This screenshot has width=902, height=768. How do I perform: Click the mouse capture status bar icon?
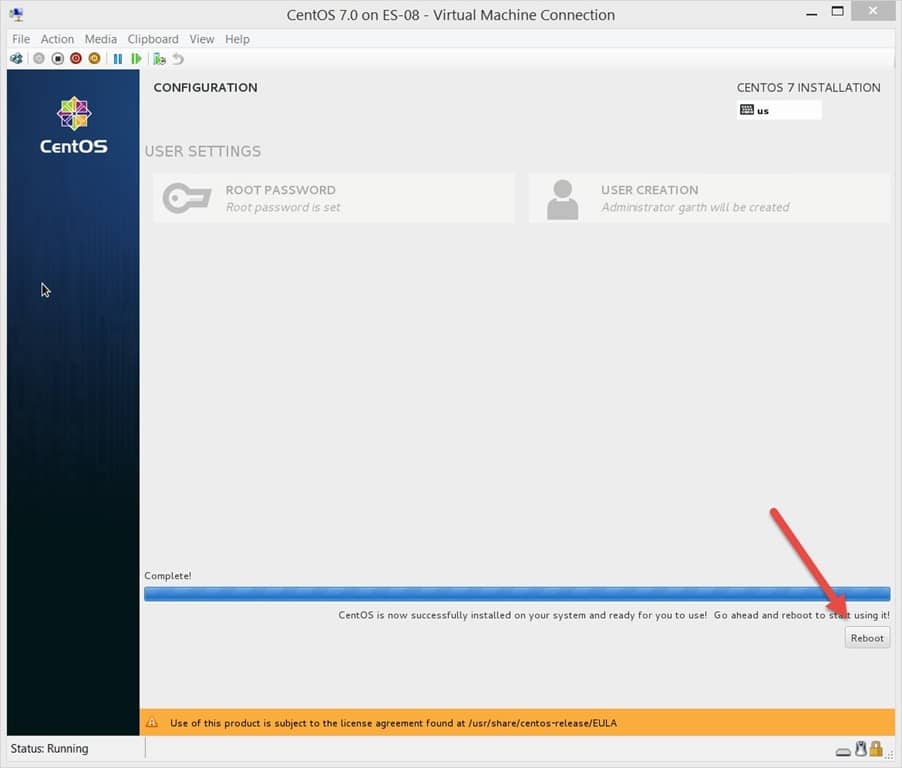860,748
